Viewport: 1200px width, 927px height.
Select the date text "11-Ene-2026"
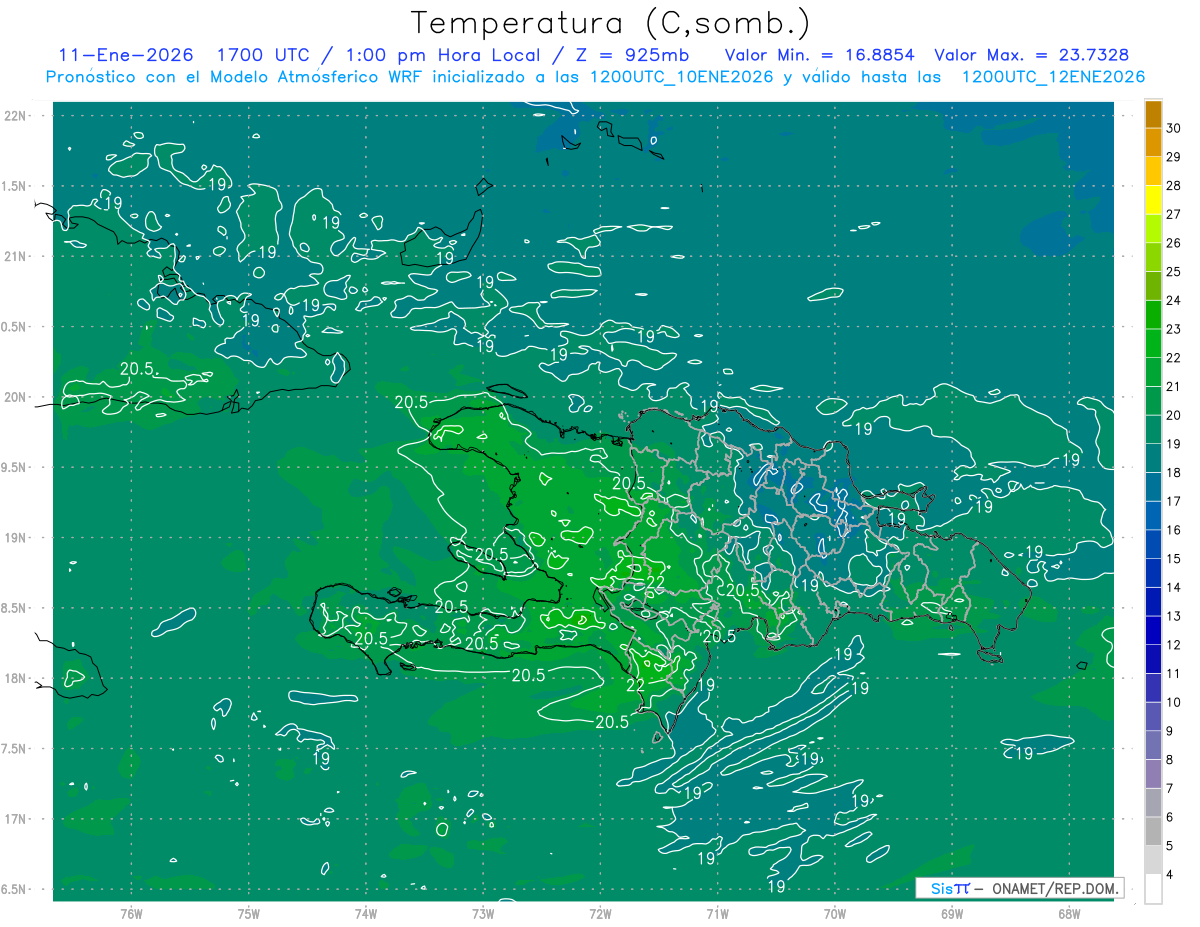tap(126, 55)
